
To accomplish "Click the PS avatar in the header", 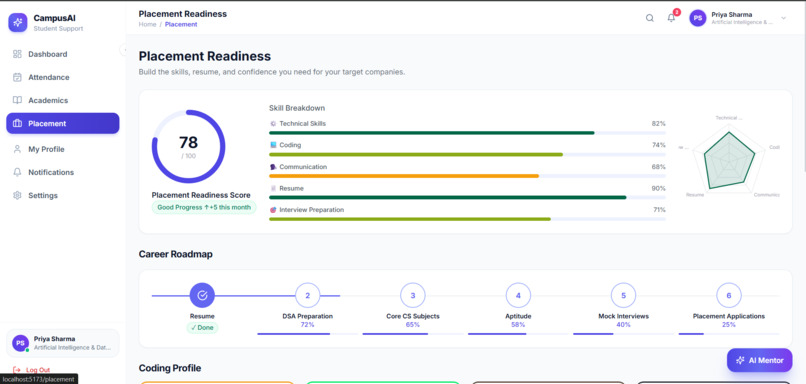I will 698,18.
